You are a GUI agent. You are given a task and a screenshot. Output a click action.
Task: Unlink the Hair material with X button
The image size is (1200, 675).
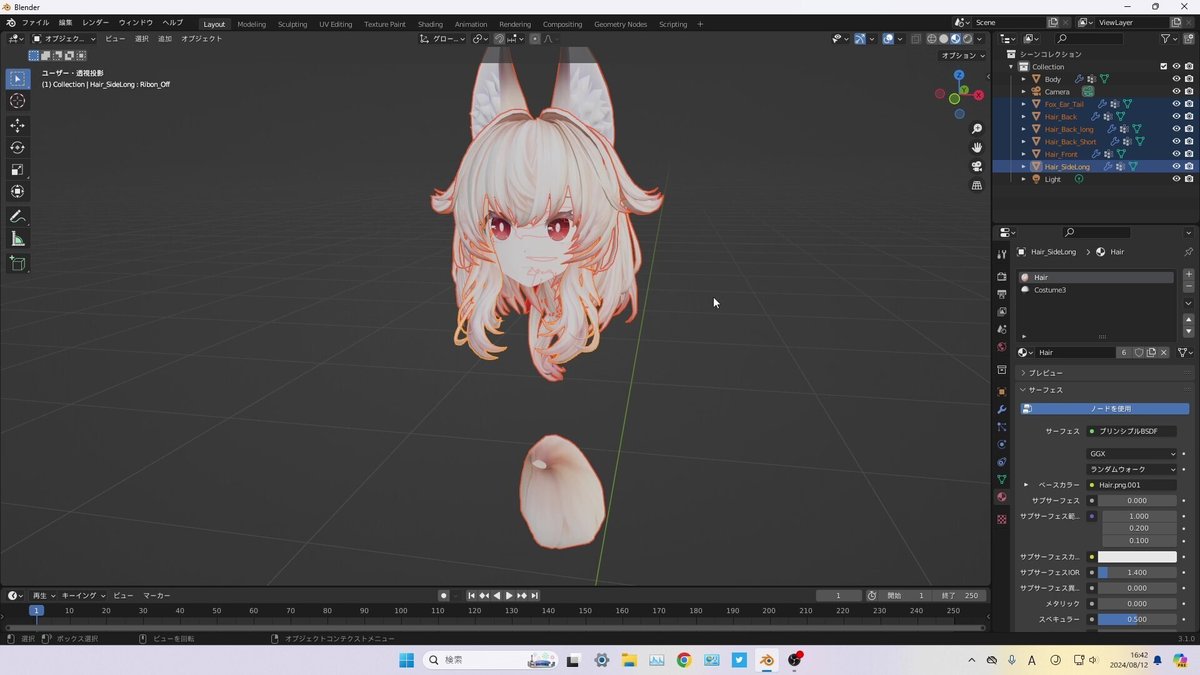pyautogui.click(x=1164, y=352)
